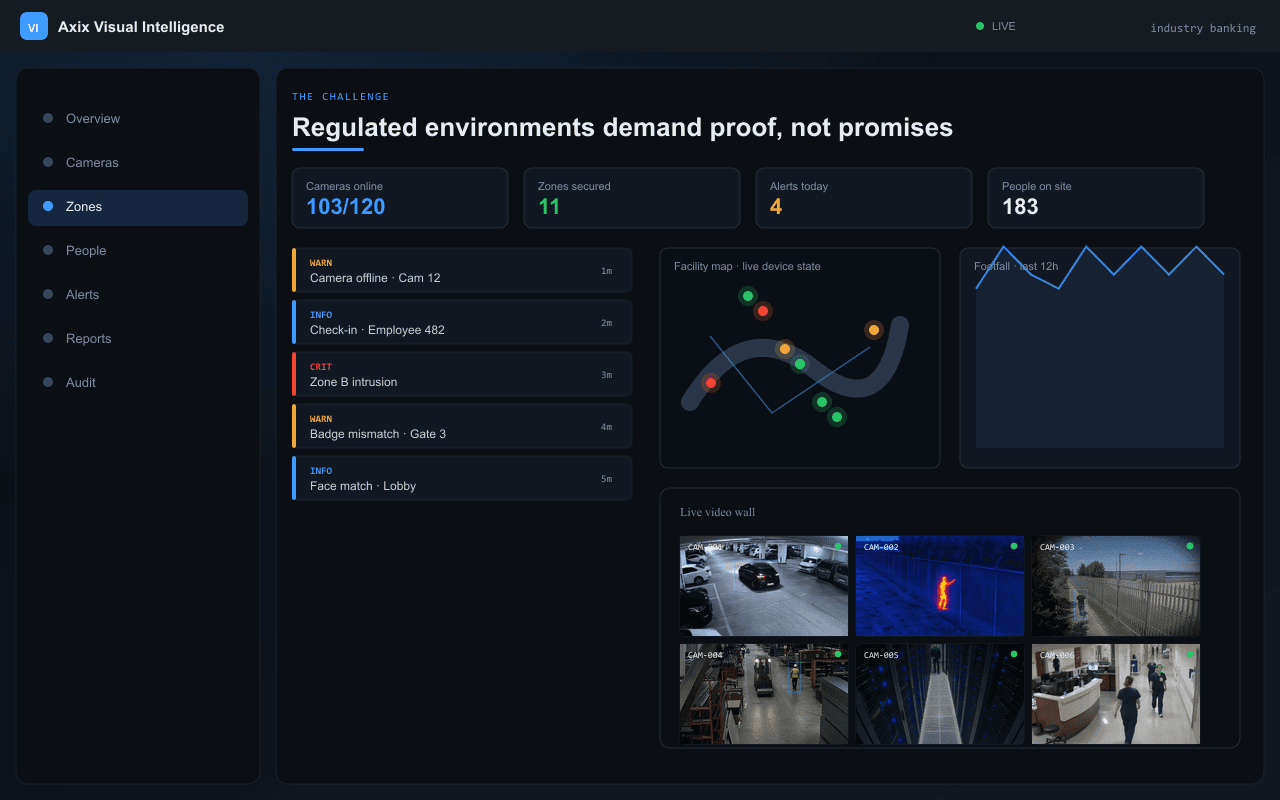This screenshot has width=1280, height=800.
Task: Open the Check-in Employee 482 entry
Action: pos(462,322)
